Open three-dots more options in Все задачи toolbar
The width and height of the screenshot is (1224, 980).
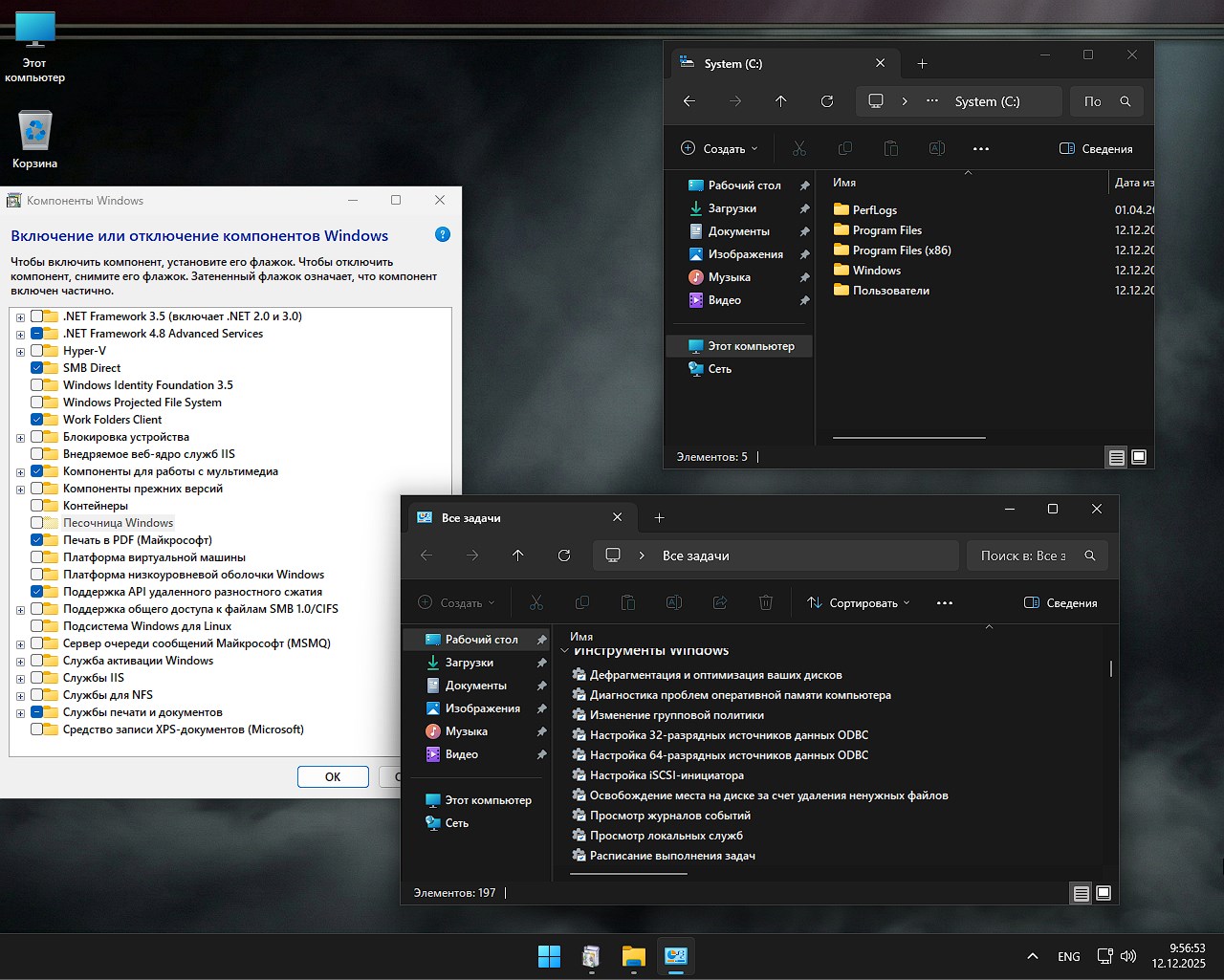click(945, 603)
